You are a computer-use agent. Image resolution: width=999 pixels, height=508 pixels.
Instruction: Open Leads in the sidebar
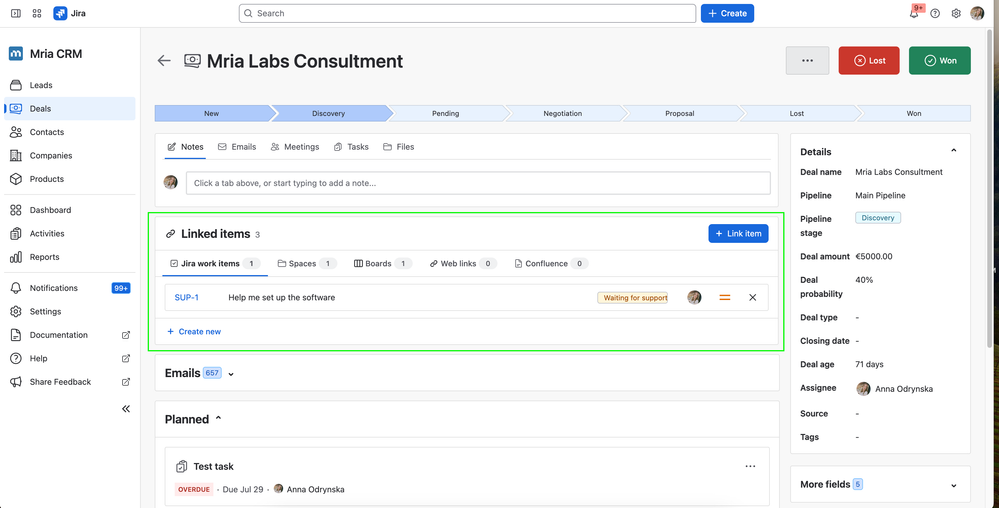tap(70, 85)
